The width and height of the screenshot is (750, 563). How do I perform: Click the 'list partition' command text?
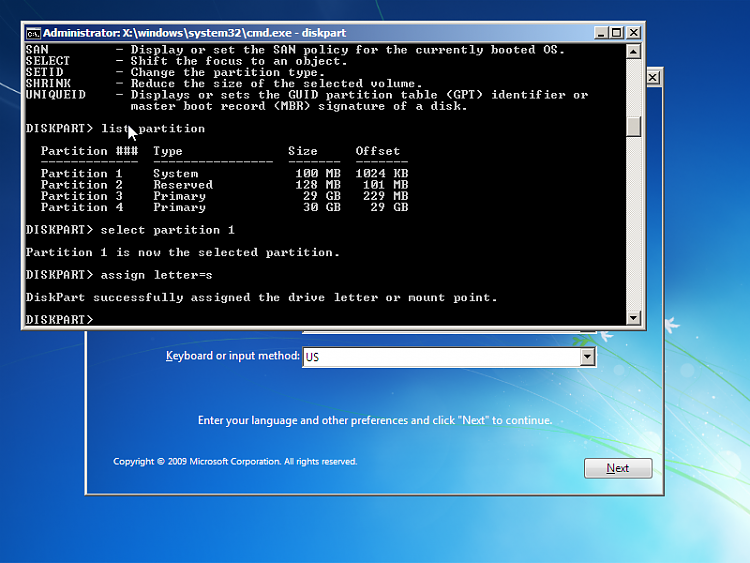(153, 129)
